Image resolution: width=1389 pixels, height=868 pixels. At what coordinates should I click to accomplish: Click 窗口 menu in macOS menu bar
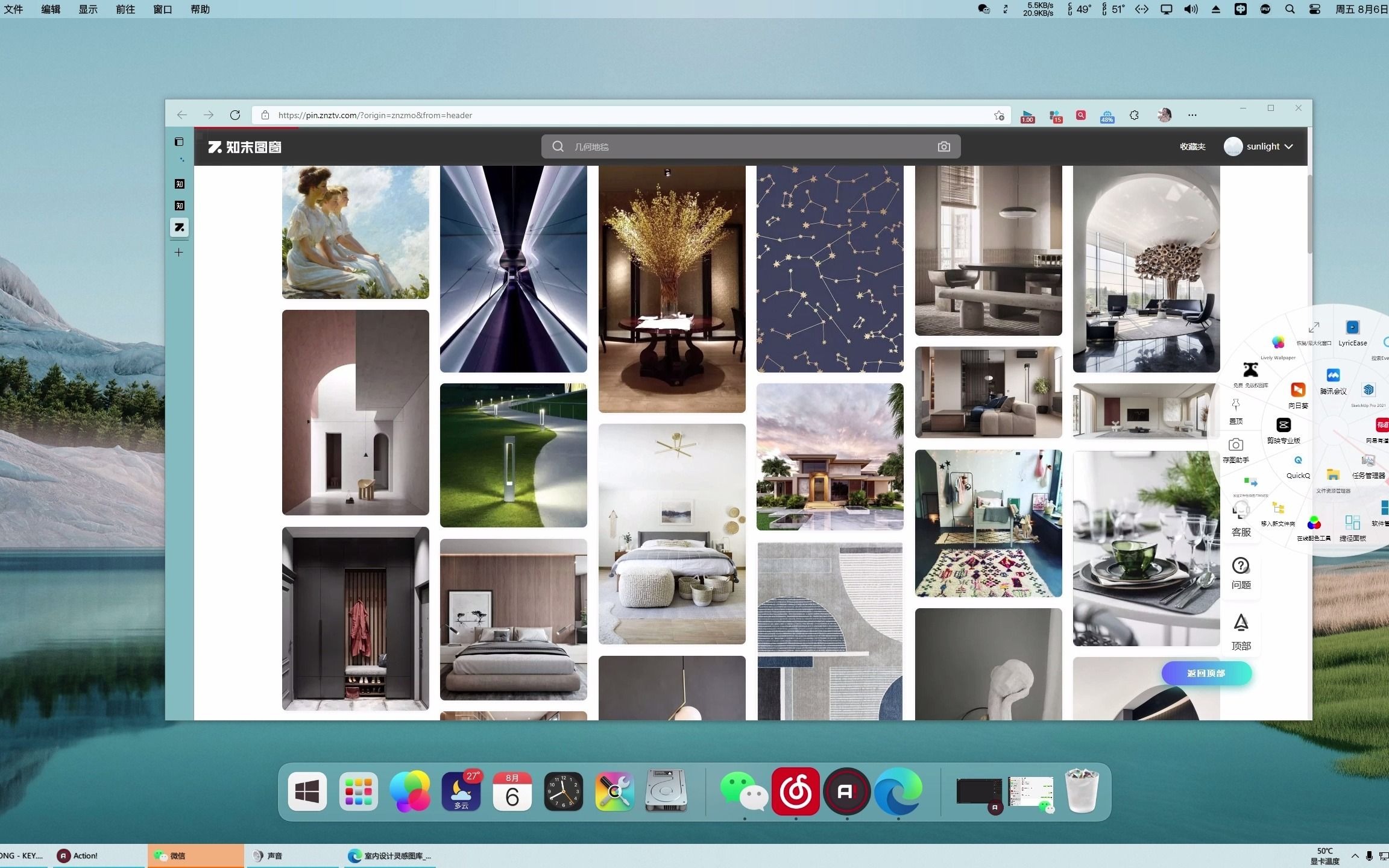point(162,9)
